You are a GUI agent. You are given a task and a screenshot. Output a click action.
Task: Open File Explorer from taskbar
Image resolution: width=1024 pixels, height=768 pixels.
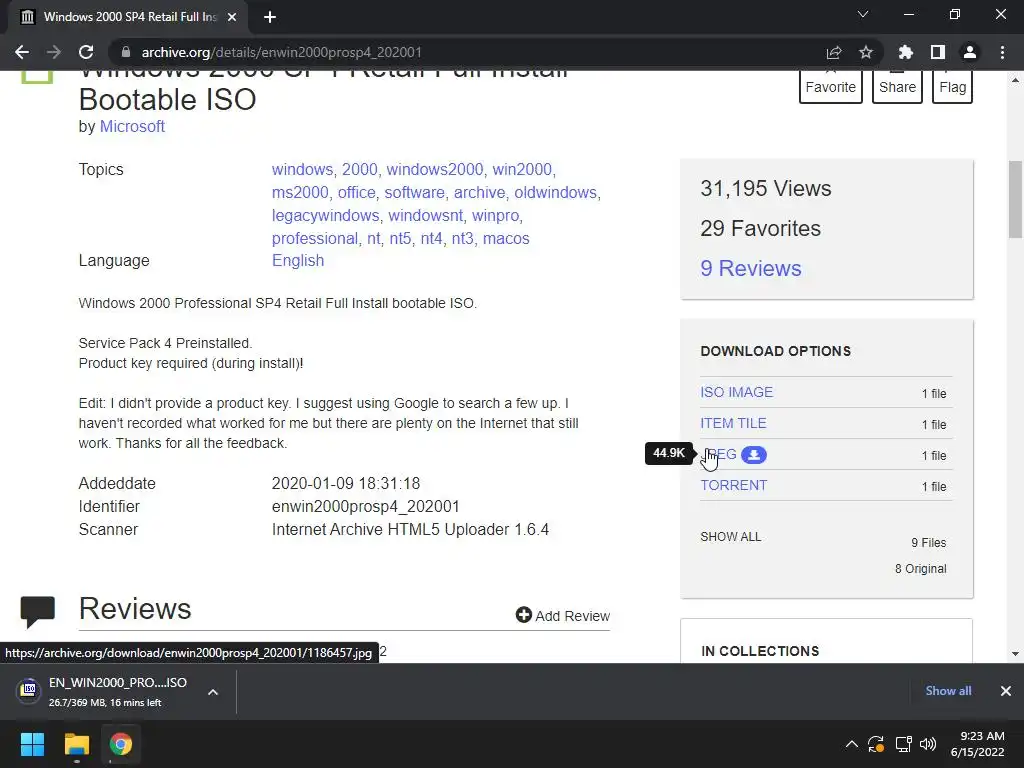[x=76, y=744]
